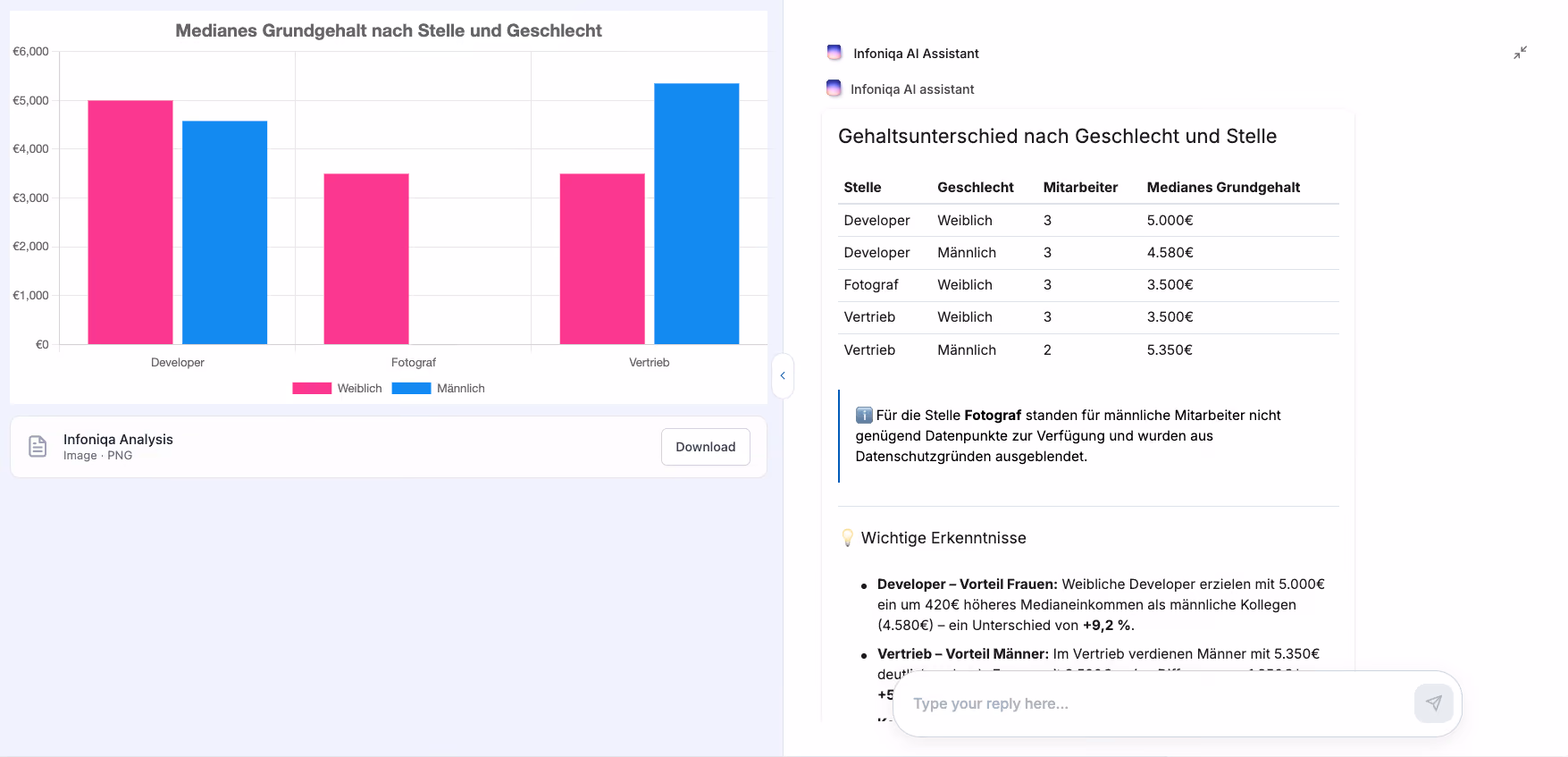Click the Infoniqa AI assistant message avatar
Screen dimensions: 1568x757
point(834,88)
